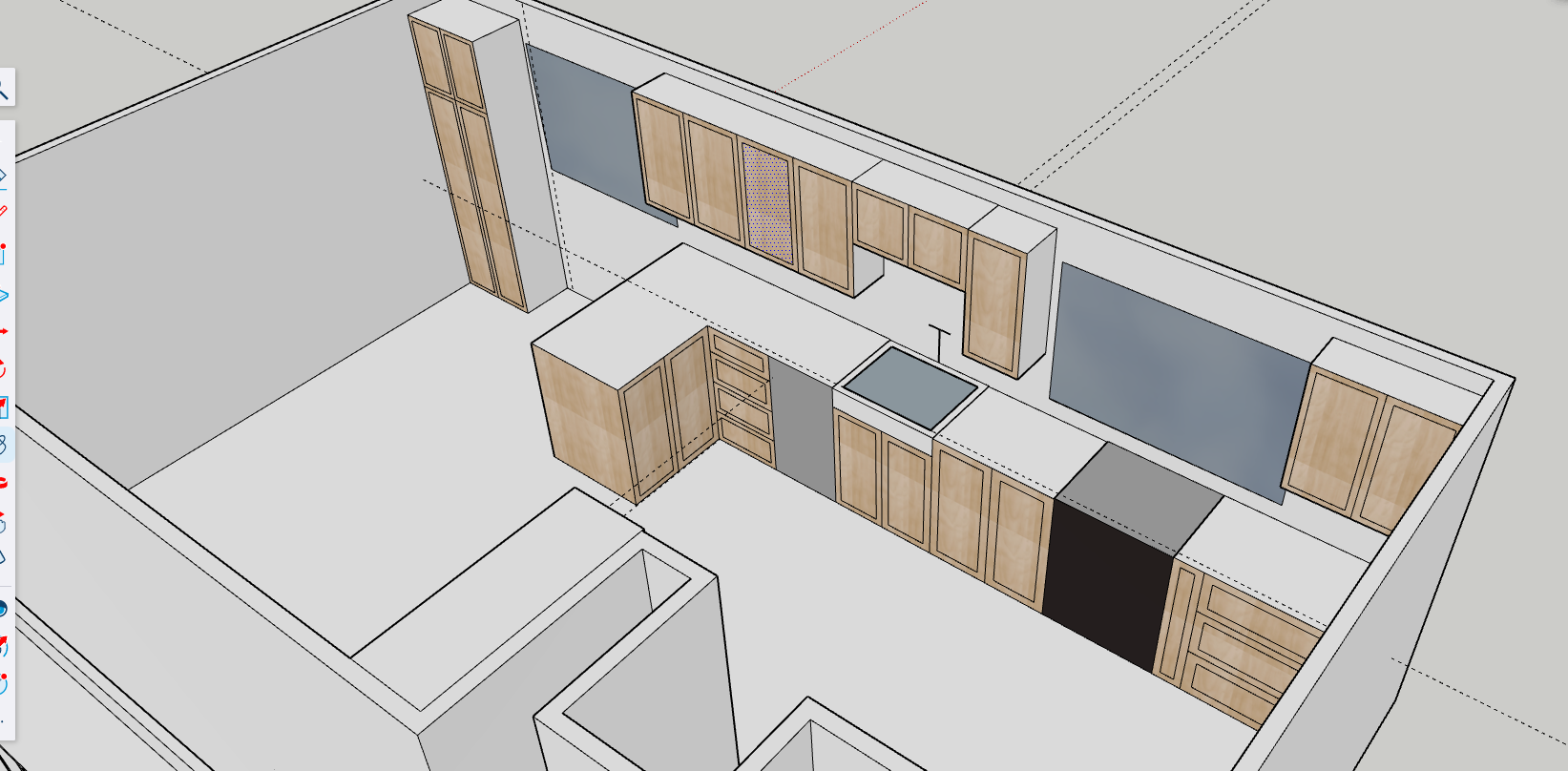Select the perforated upper cabinet door
1568x771 pixels.
coord(767,203)
